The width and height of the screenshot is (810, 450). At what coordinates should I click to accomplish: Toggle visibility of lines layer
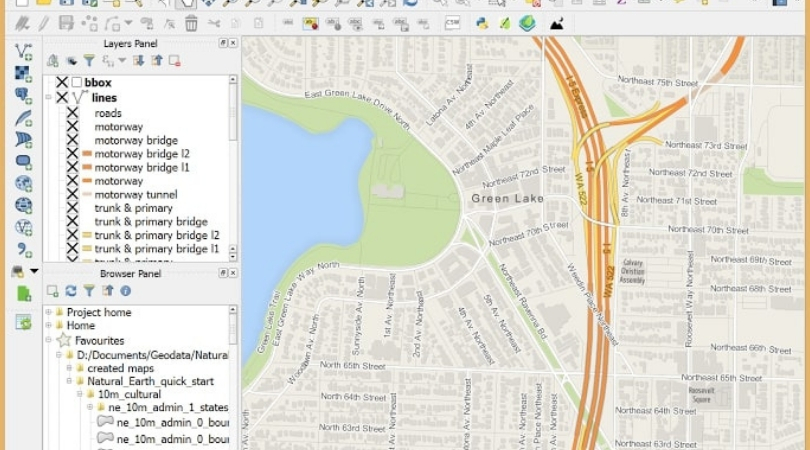pyautogui.click(x=62, y=98)
